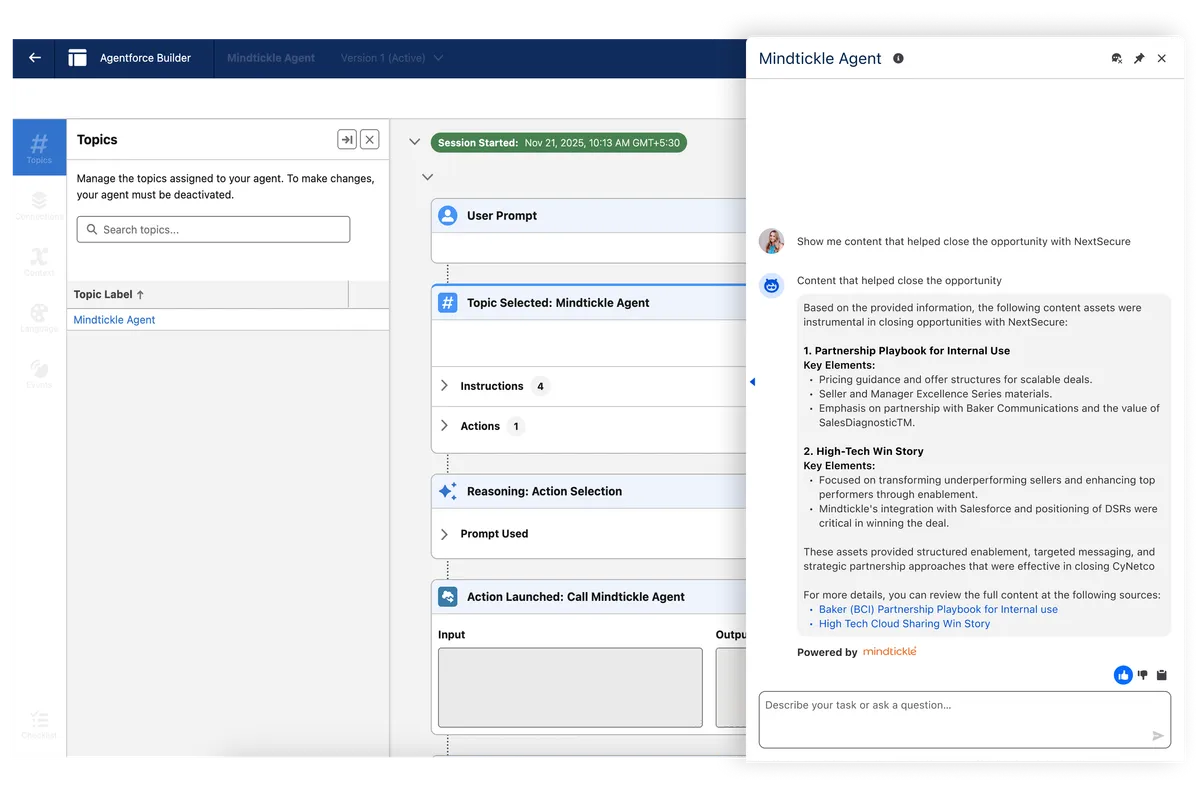1200x798 pixels.
Task: Click the user avatar in chat
Action: tap(772, 241)
